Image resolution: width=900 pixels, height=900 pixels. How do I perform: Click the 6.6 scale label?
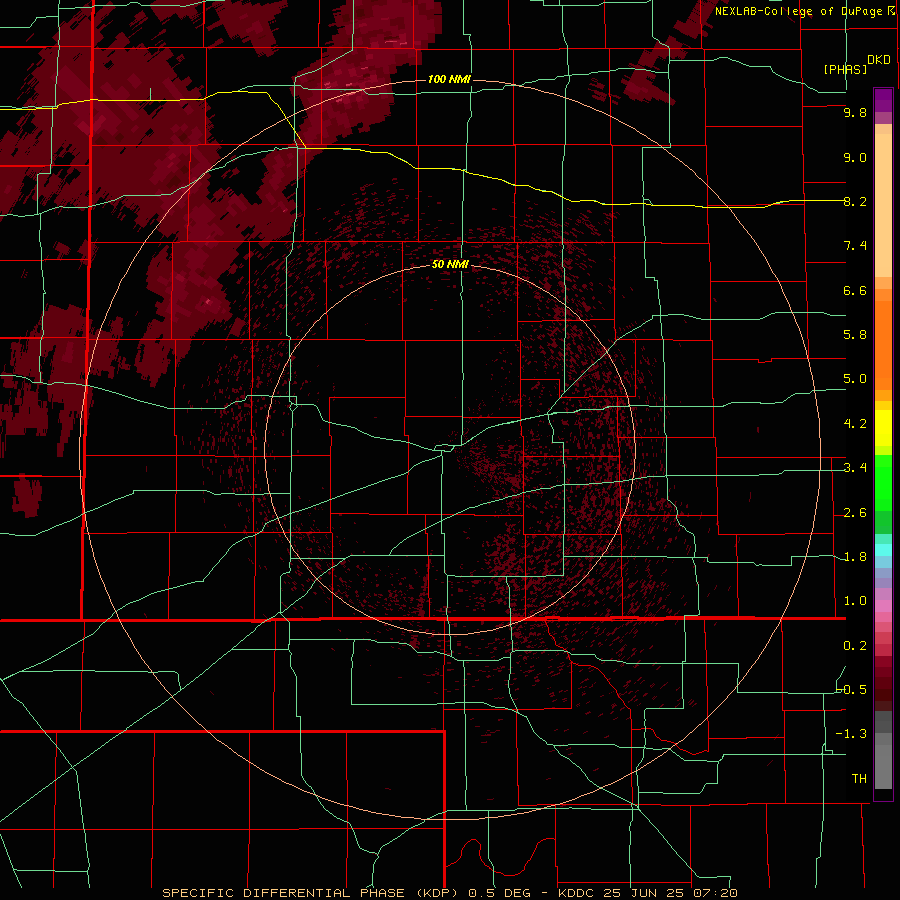coord(855,290)
